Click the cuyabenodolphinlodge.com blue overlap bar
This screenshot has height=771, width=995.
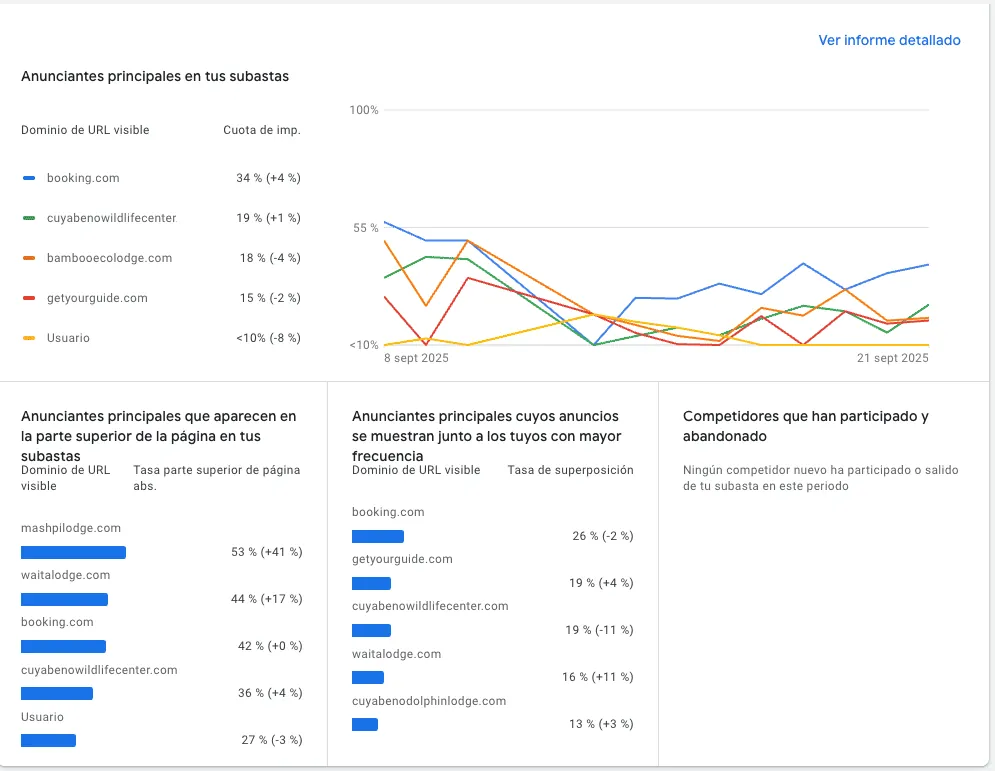click(365, 725)
